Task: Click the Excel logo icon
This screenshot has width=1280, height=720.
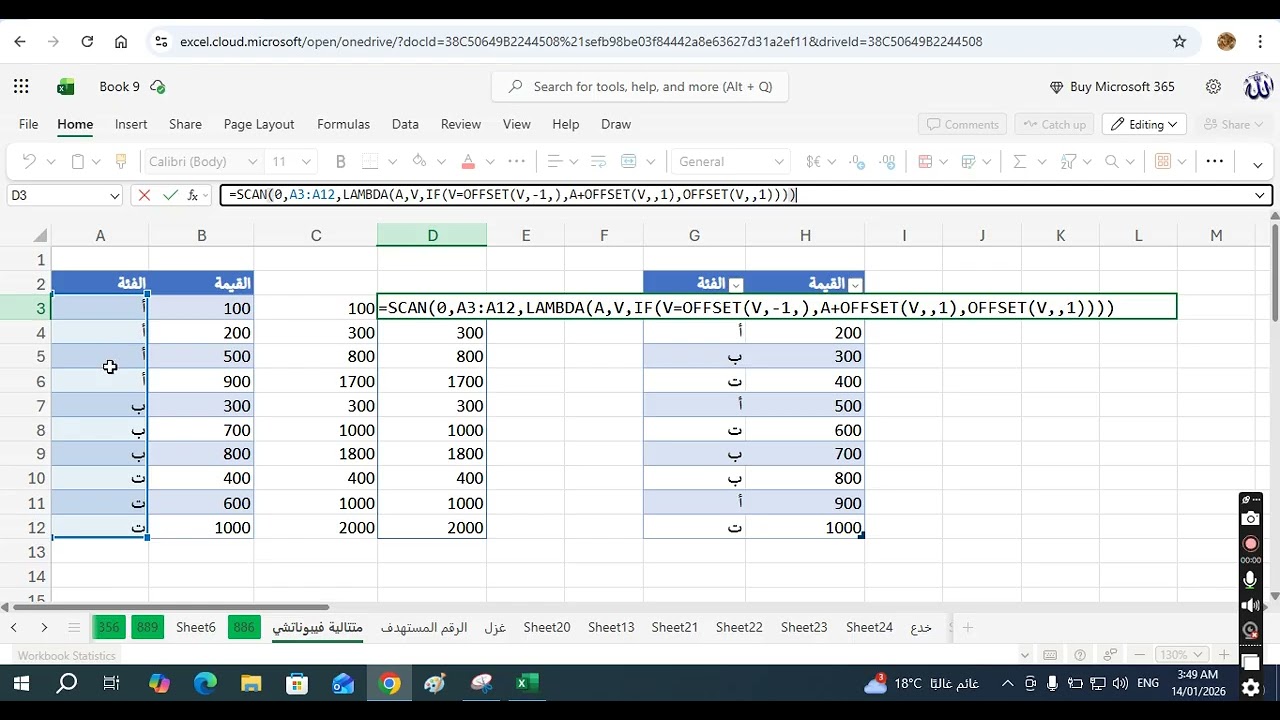Action: tap(66, 87)
